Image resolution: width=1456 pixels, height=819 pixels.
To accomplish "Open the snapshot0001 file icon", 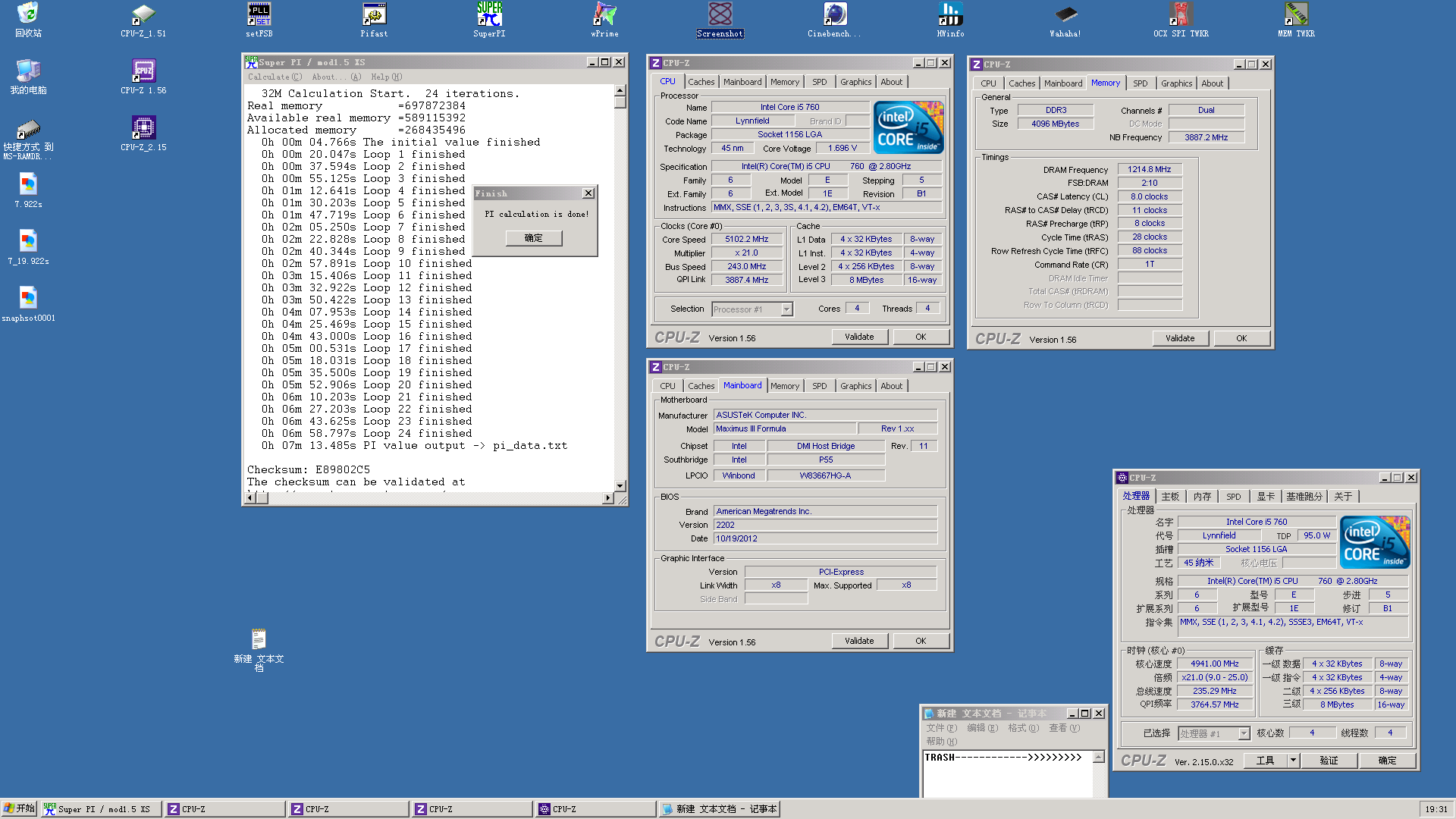I will coord(28,304).
